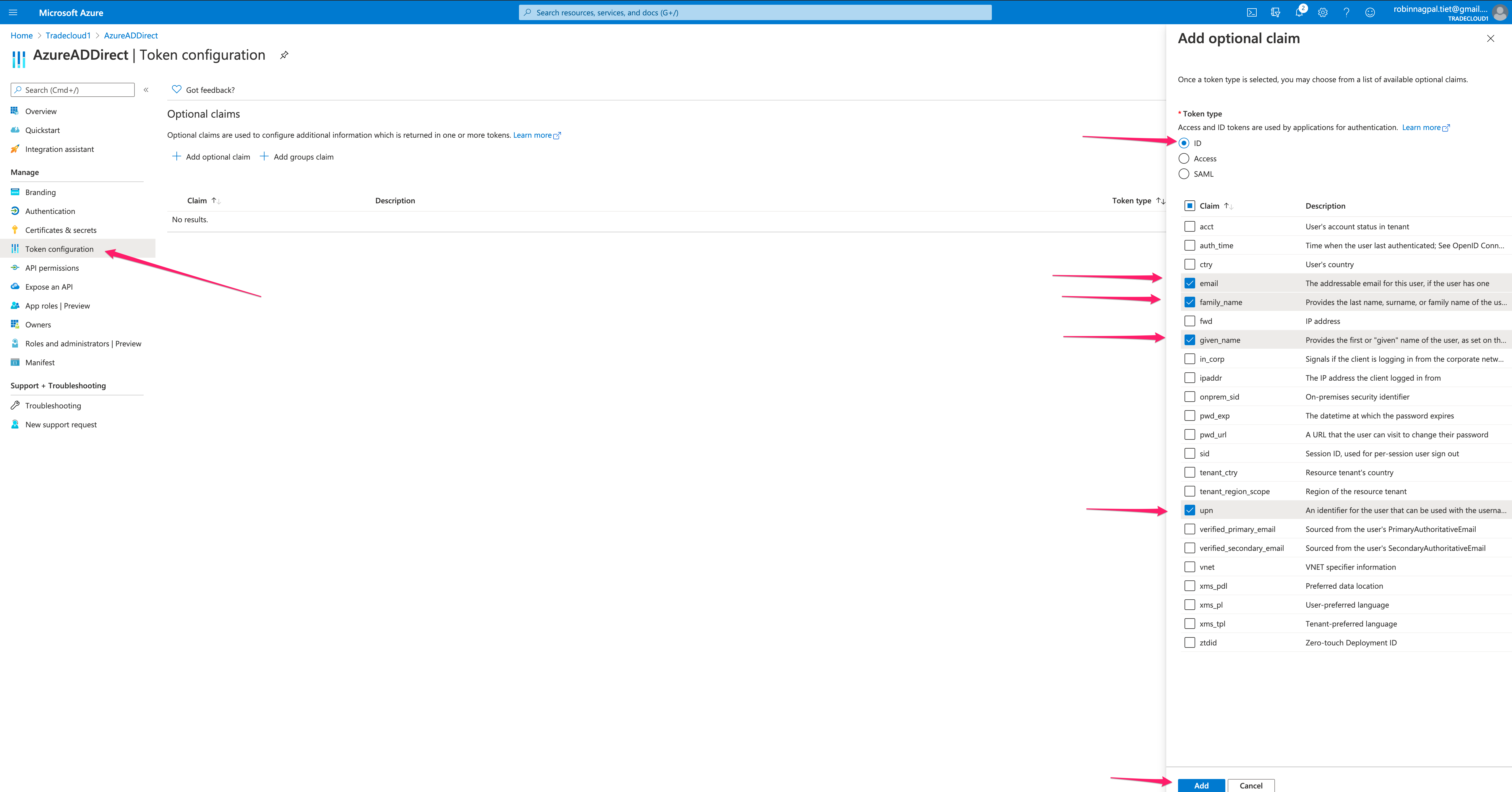Sort panel list by Claim arrow
The height and width of the screenshot is (792, 1512).
(1229, 206)
